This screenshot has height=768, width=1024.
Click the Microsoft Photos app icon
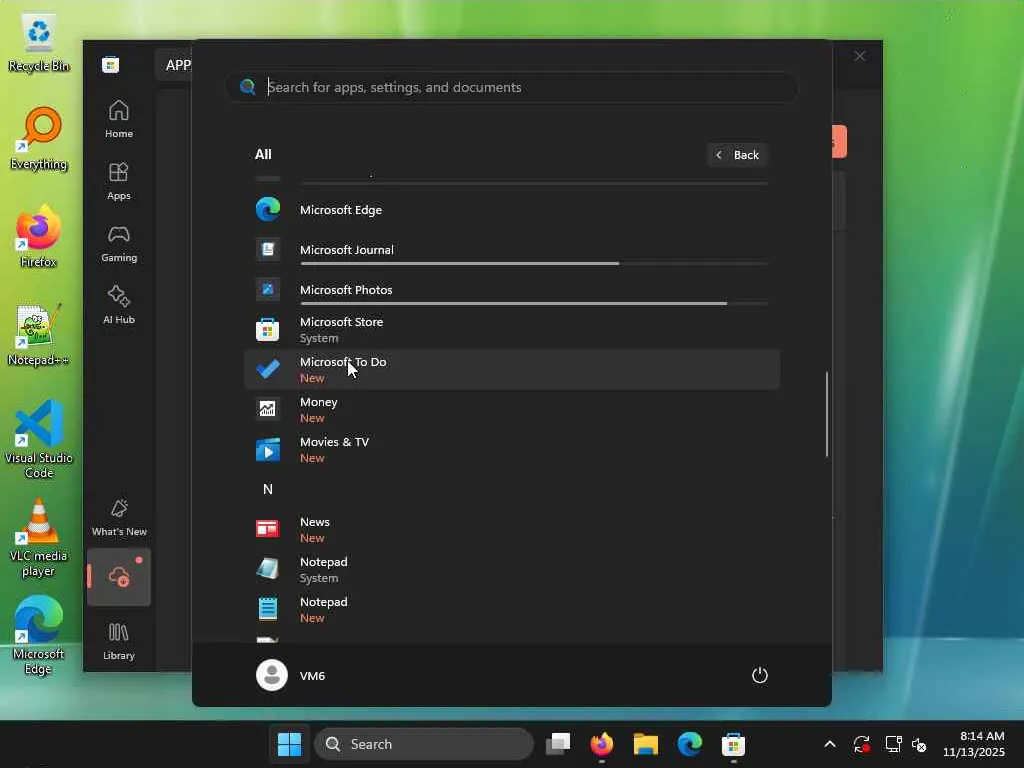coord(268,289)
